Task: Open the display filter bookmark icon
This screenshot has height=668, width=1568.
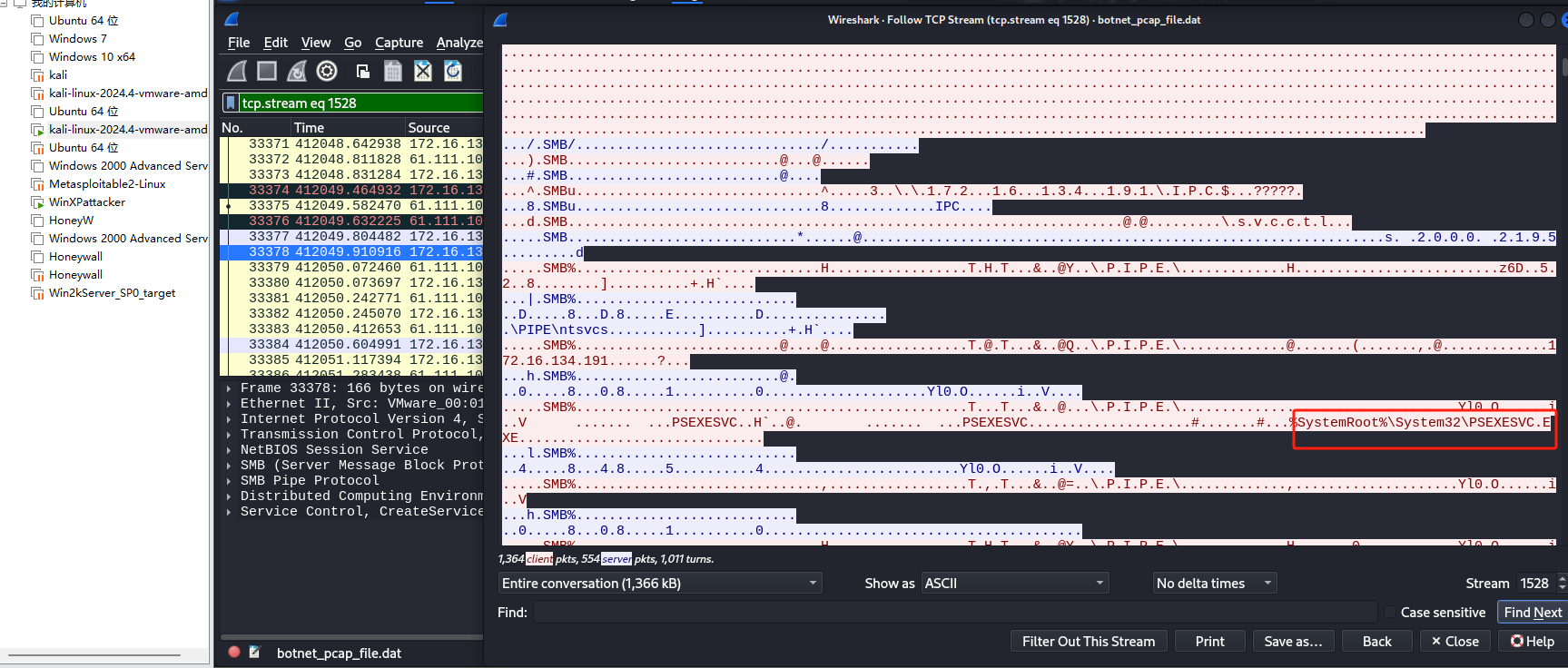Action: pyautogui.click(x=231, y=103)
